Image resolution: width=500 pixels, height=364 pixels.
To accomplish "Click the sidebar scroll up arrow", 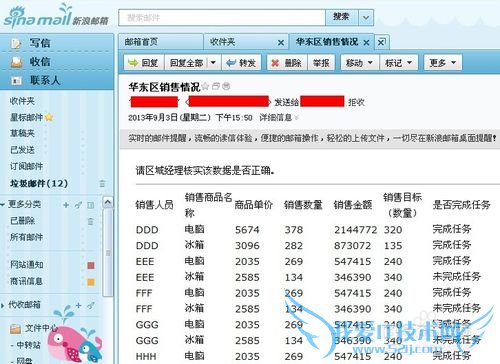I will click(x=107, y=202).
